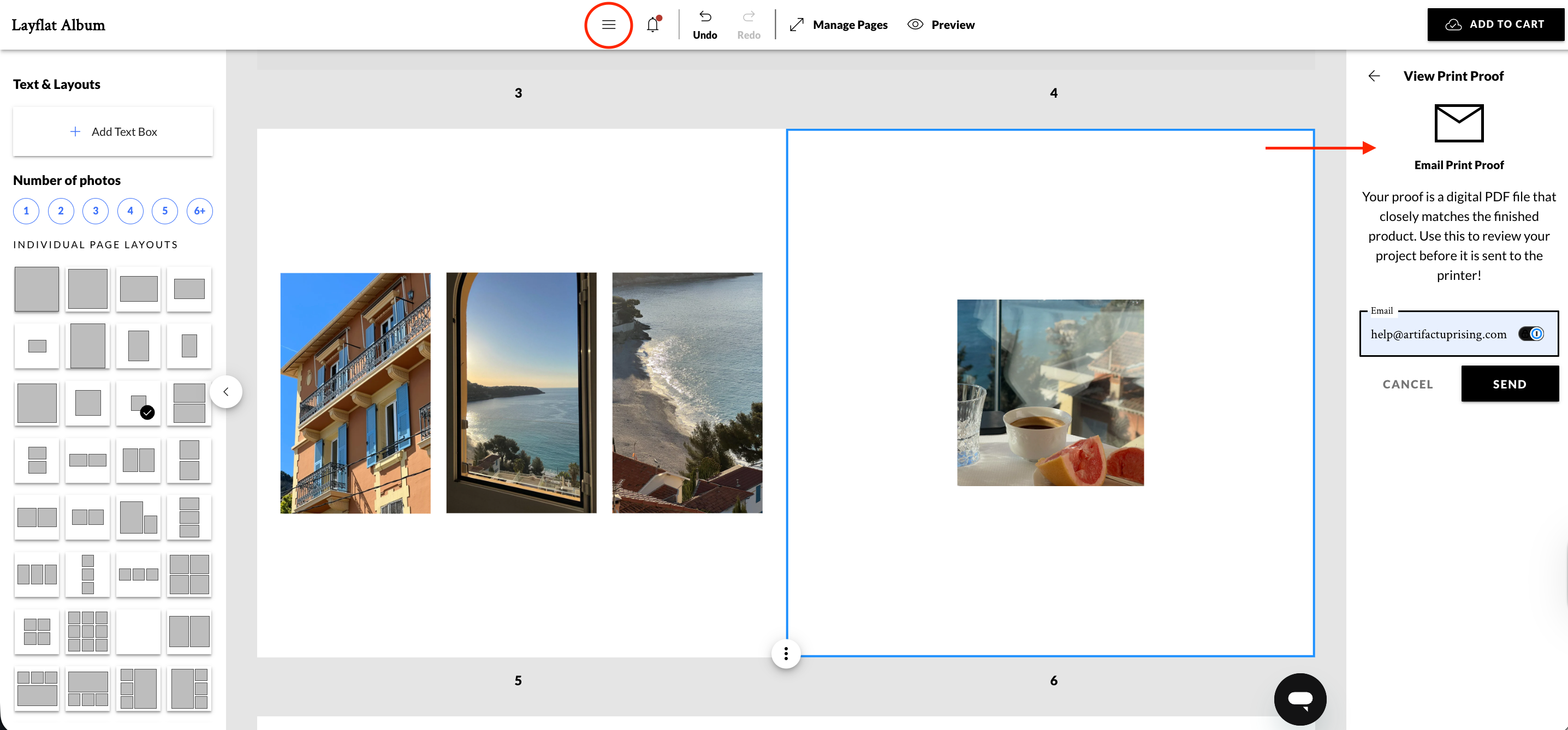Select 3 photos filter circle
Screen dimensions: 1568x730
(x=96, y=211)
